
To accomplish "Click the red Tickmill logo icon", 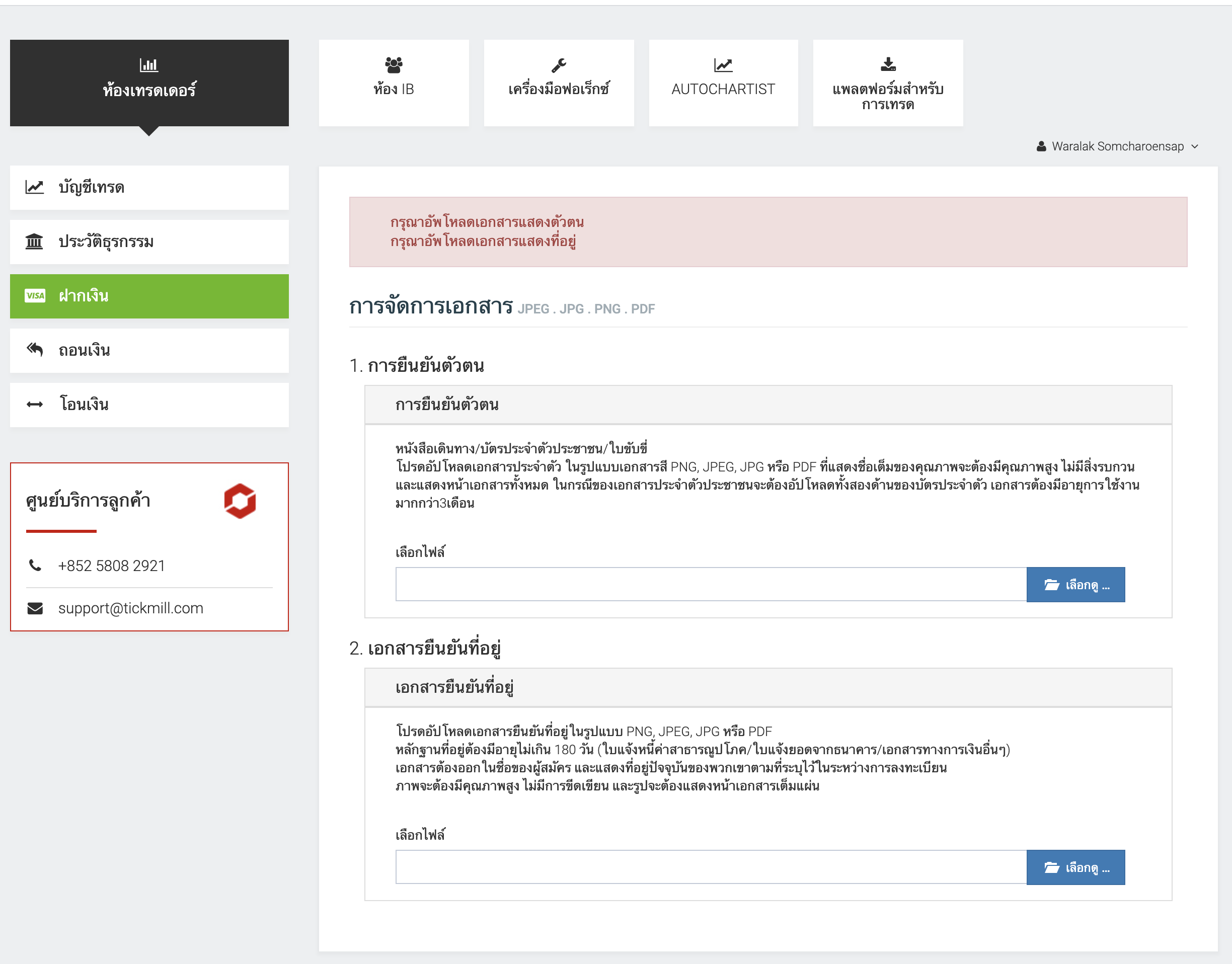I will (x=240, y=501).
